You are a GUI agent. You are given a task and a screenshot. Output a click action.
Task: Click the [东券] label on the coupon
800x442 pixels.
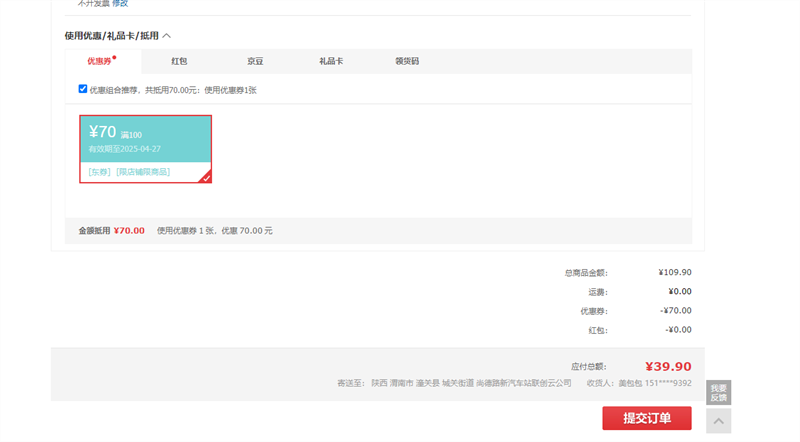[99, 172]
